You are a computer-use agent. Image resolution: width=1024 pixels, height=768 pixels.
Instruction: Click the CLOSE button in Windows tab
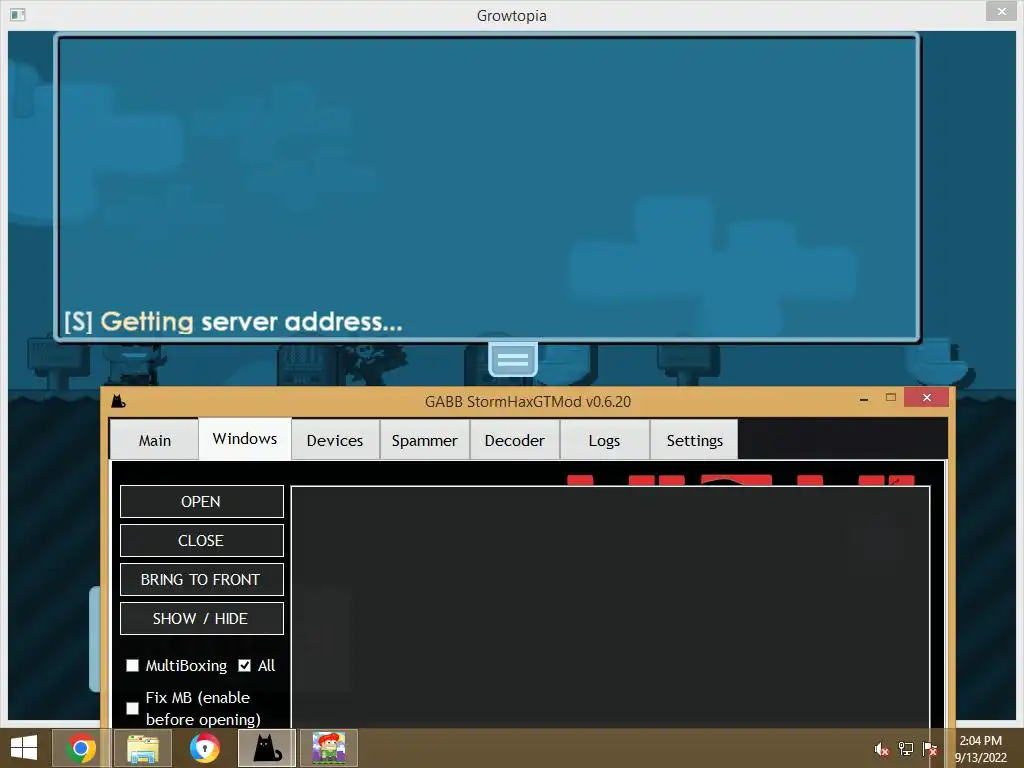coord(201,541)
